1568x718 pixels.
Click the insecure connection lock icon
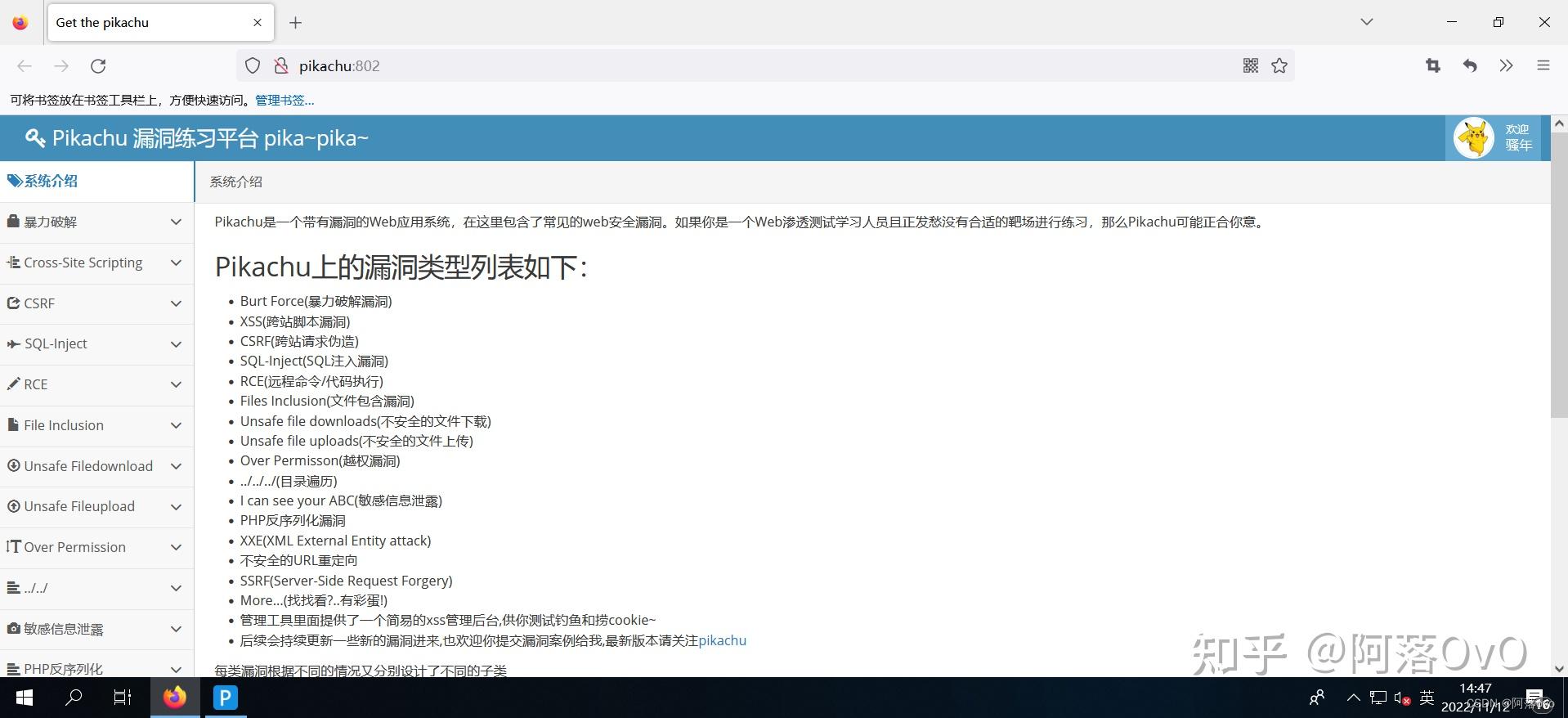pyautogui.click(x=280, y=66)
